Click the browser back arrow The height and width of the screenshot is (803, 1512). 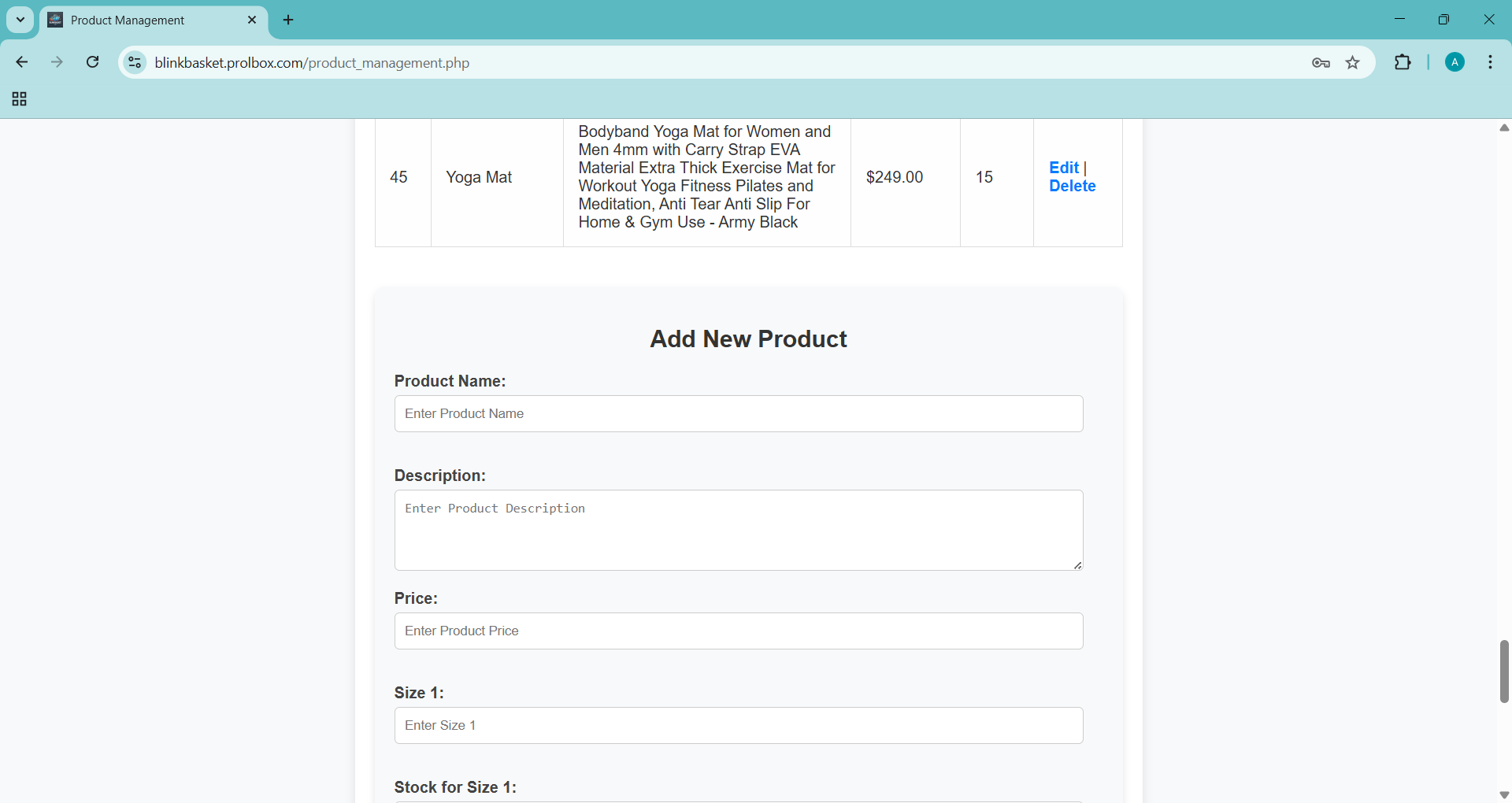coord(22,62)
